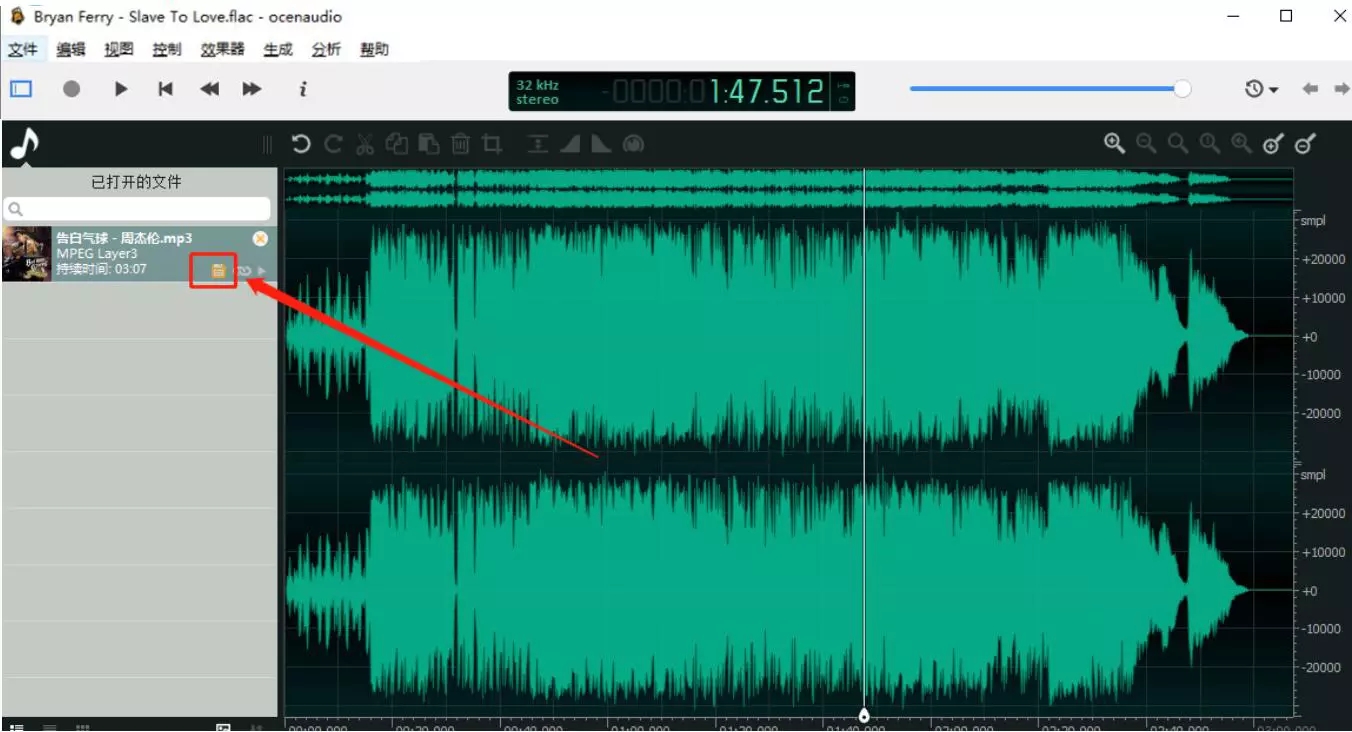Image resolution: width=1352 pixels, height=732 pixels.
Task: Close the 告白气球 file with its close button
Action: point(260,238)
